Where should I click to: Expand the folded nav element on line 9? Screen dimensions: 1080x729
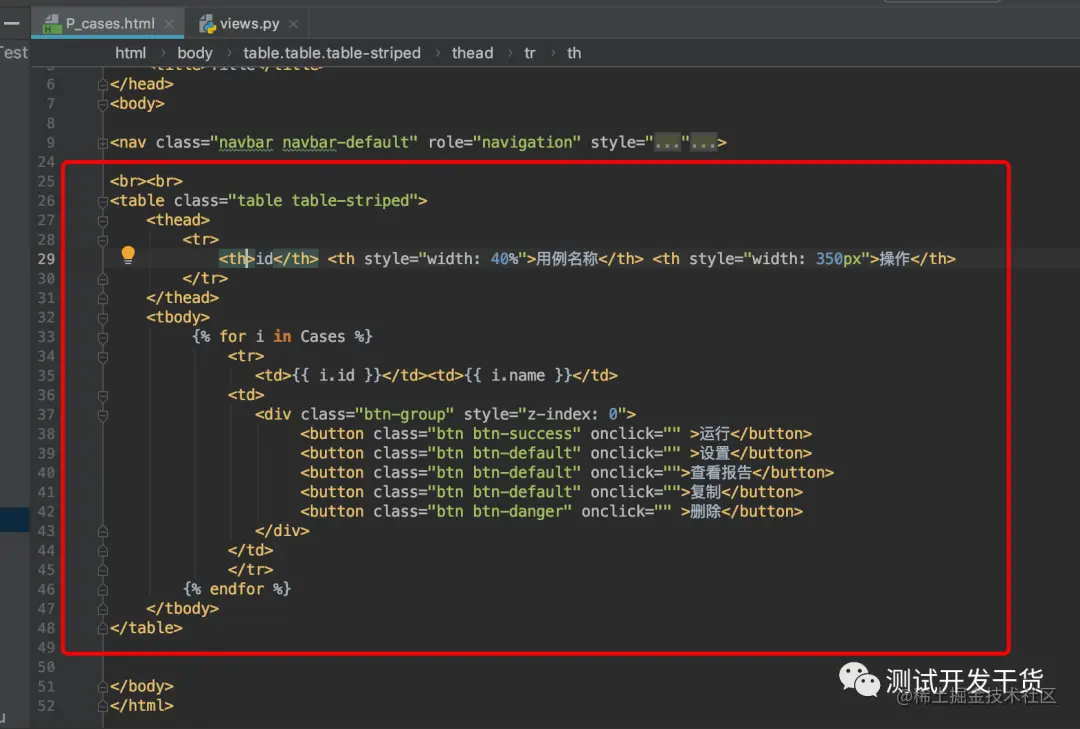click(x=103, y=143)
